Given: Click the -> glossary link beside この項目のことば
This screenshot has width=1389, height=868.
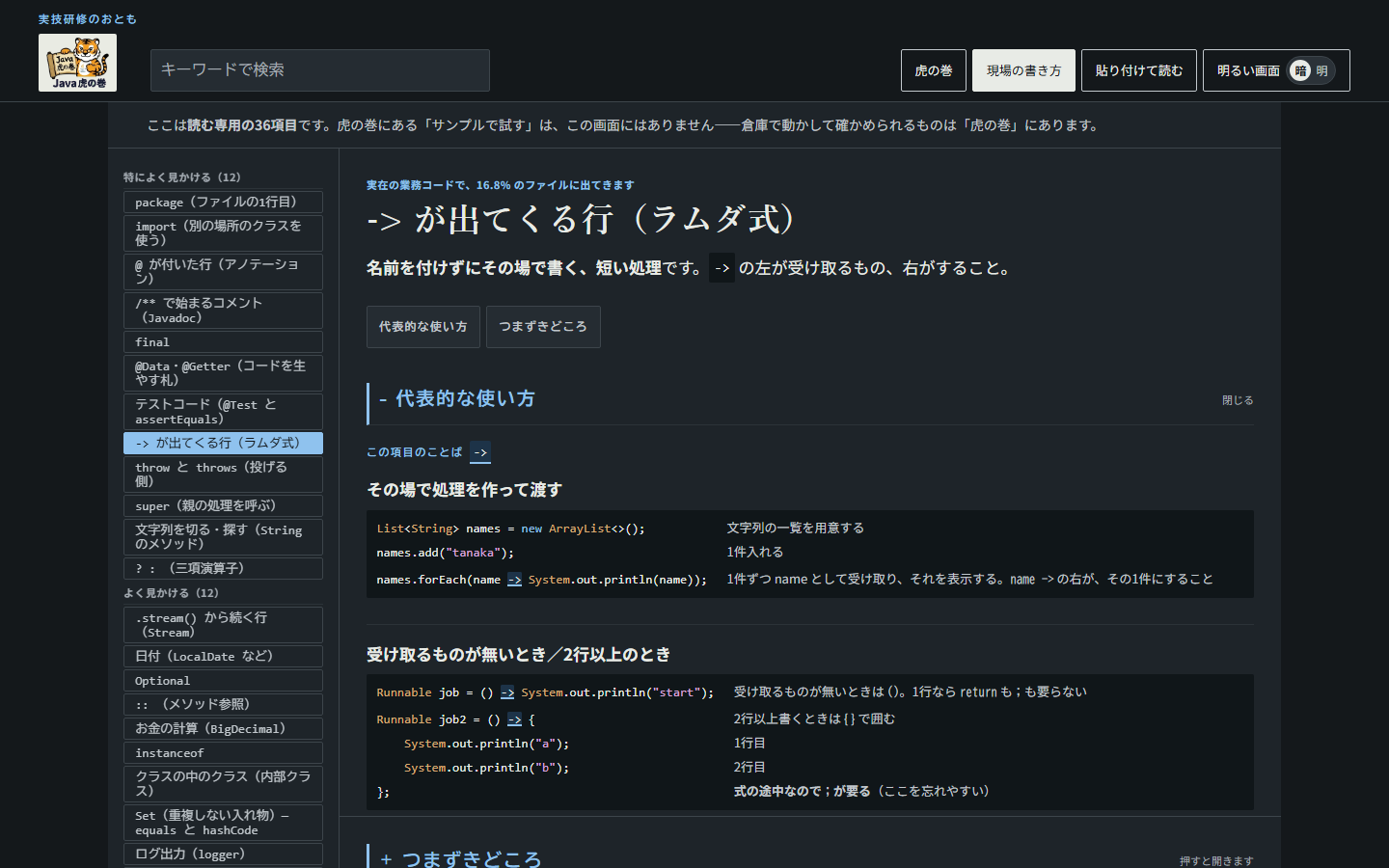Looking at the screenshot, I should coord(480,452).
